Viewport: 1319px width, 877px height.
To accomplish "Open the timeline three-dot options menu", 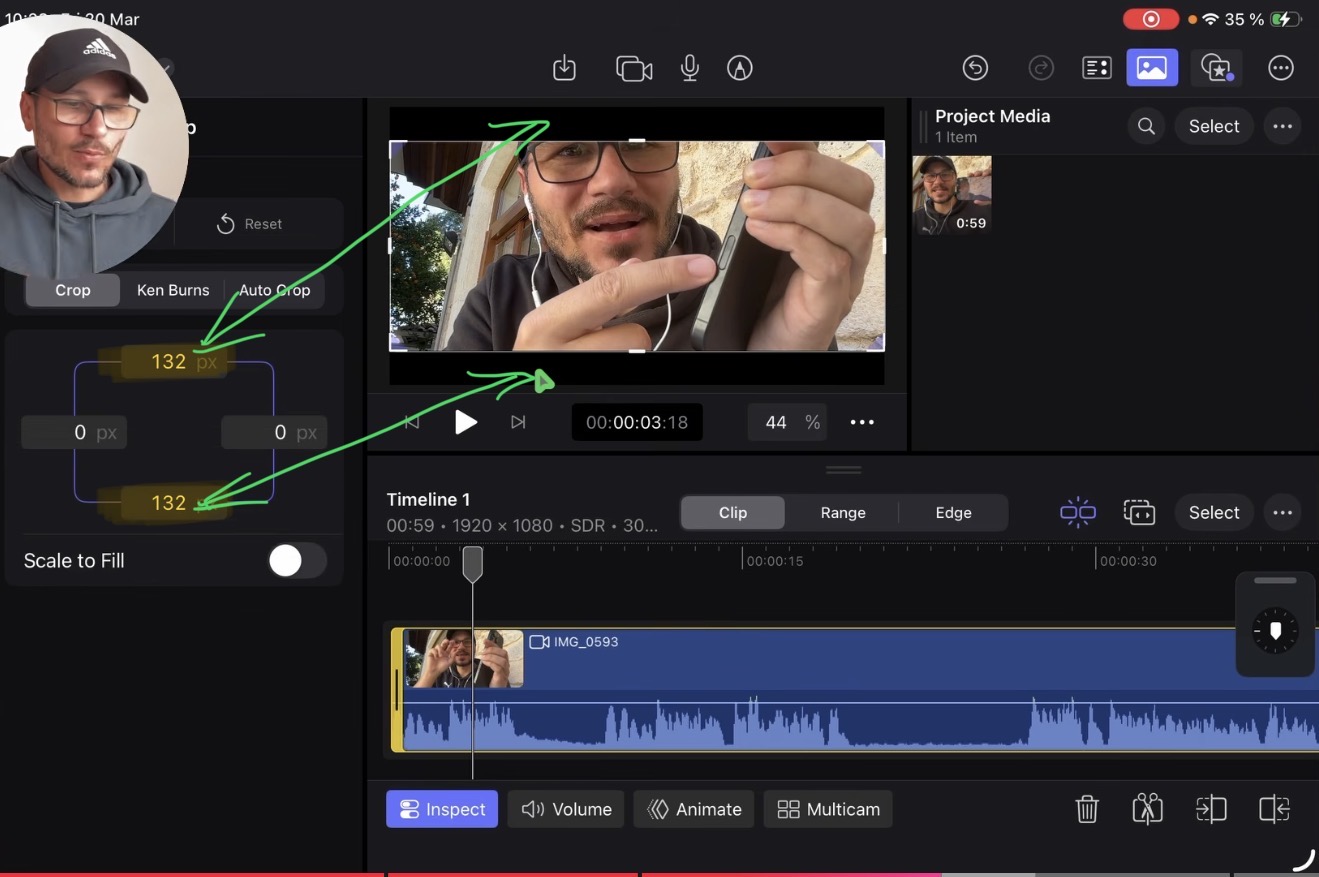I will tap(1282, 512).
